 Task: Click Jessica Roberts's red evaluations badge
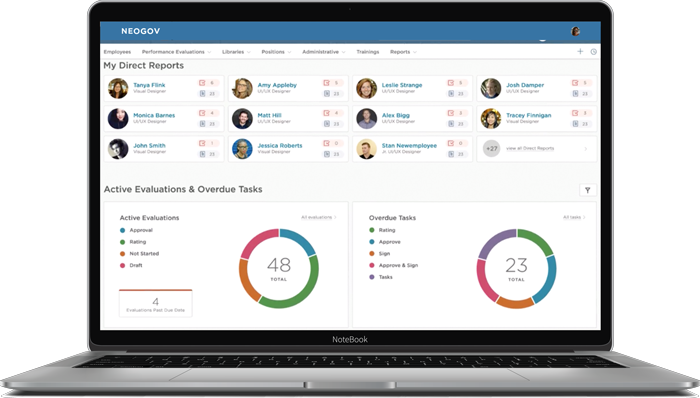click(x=333, y=143)
